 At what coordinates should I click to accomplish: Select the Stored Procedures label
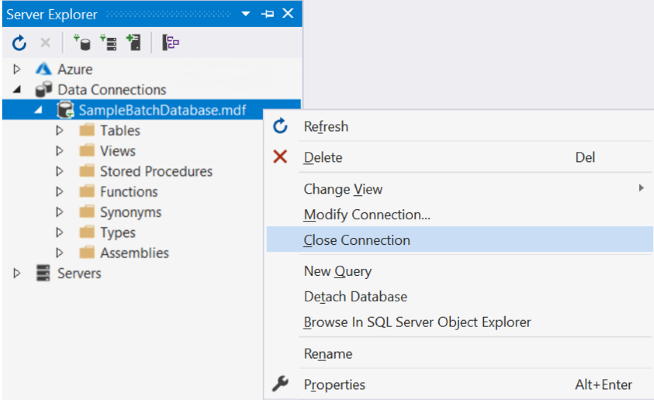point(156,171)
